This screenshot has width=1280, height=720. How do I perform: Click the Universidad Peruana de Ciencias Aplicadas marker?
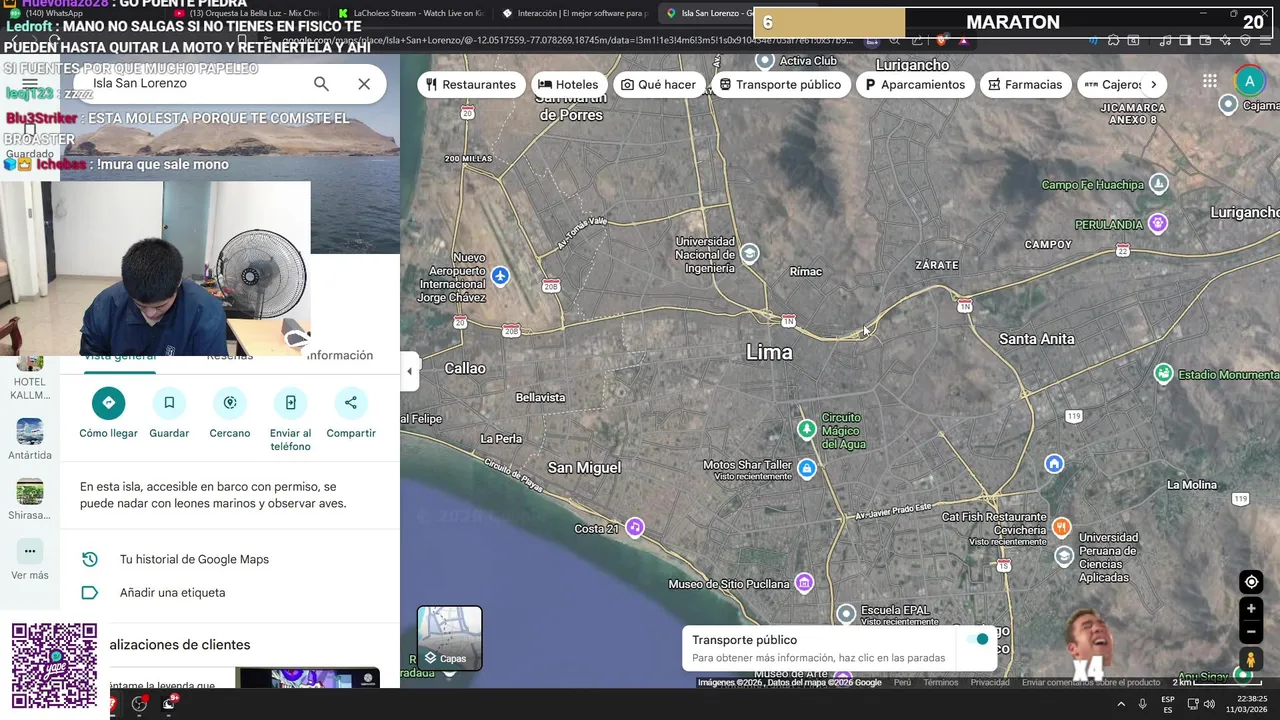(1064, 555)
